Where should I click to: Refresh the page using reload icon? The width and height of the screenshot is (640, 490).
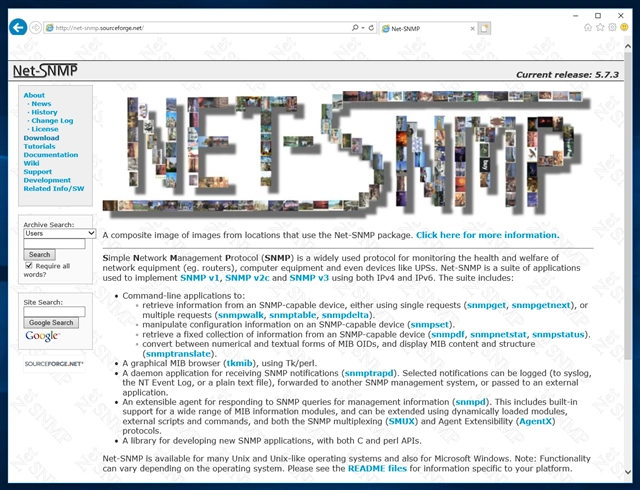(x=371, y=28)
